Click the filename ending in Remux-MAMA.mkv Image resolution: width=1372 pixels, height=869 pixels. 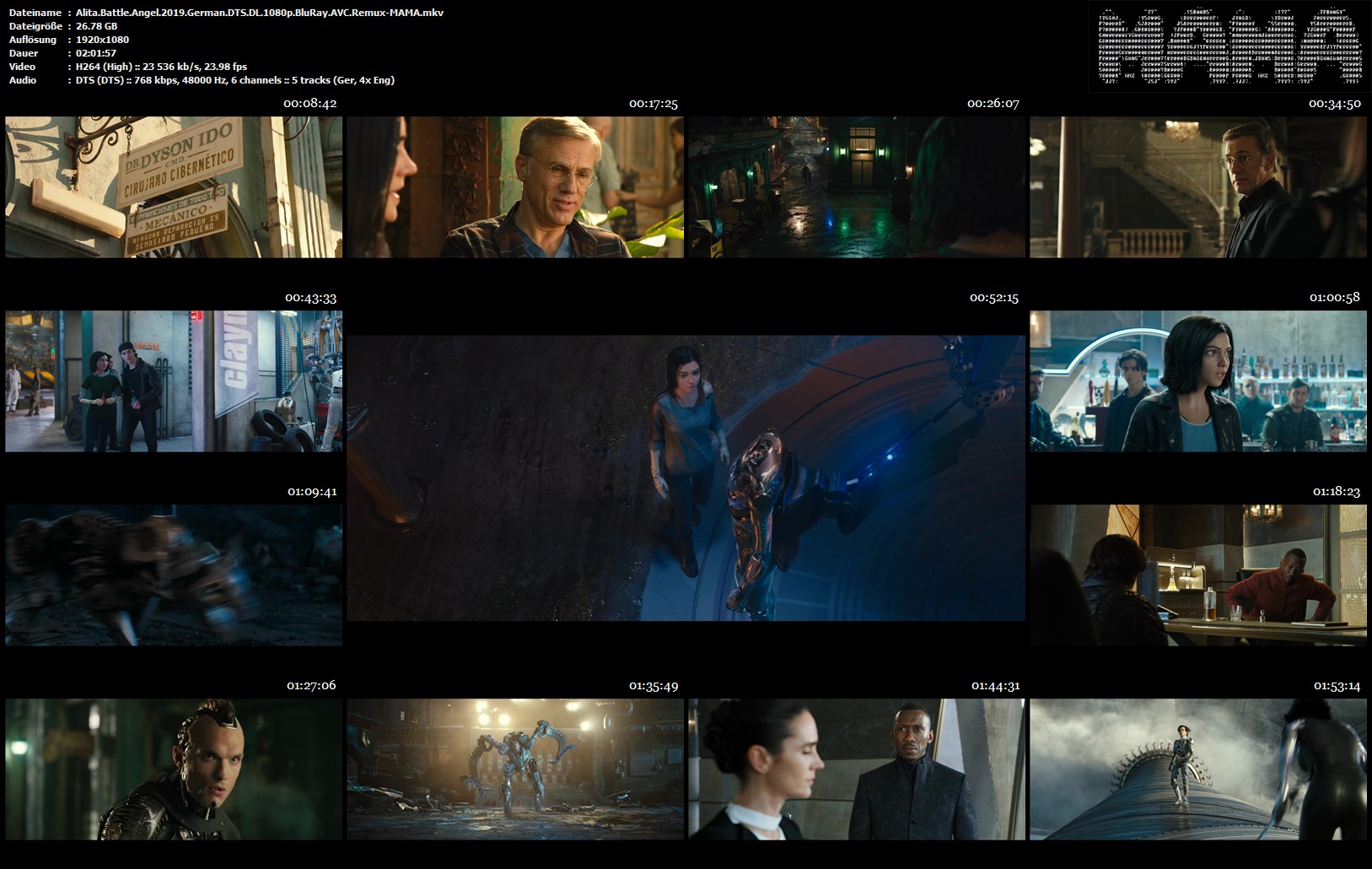click(x=260, y=13)
